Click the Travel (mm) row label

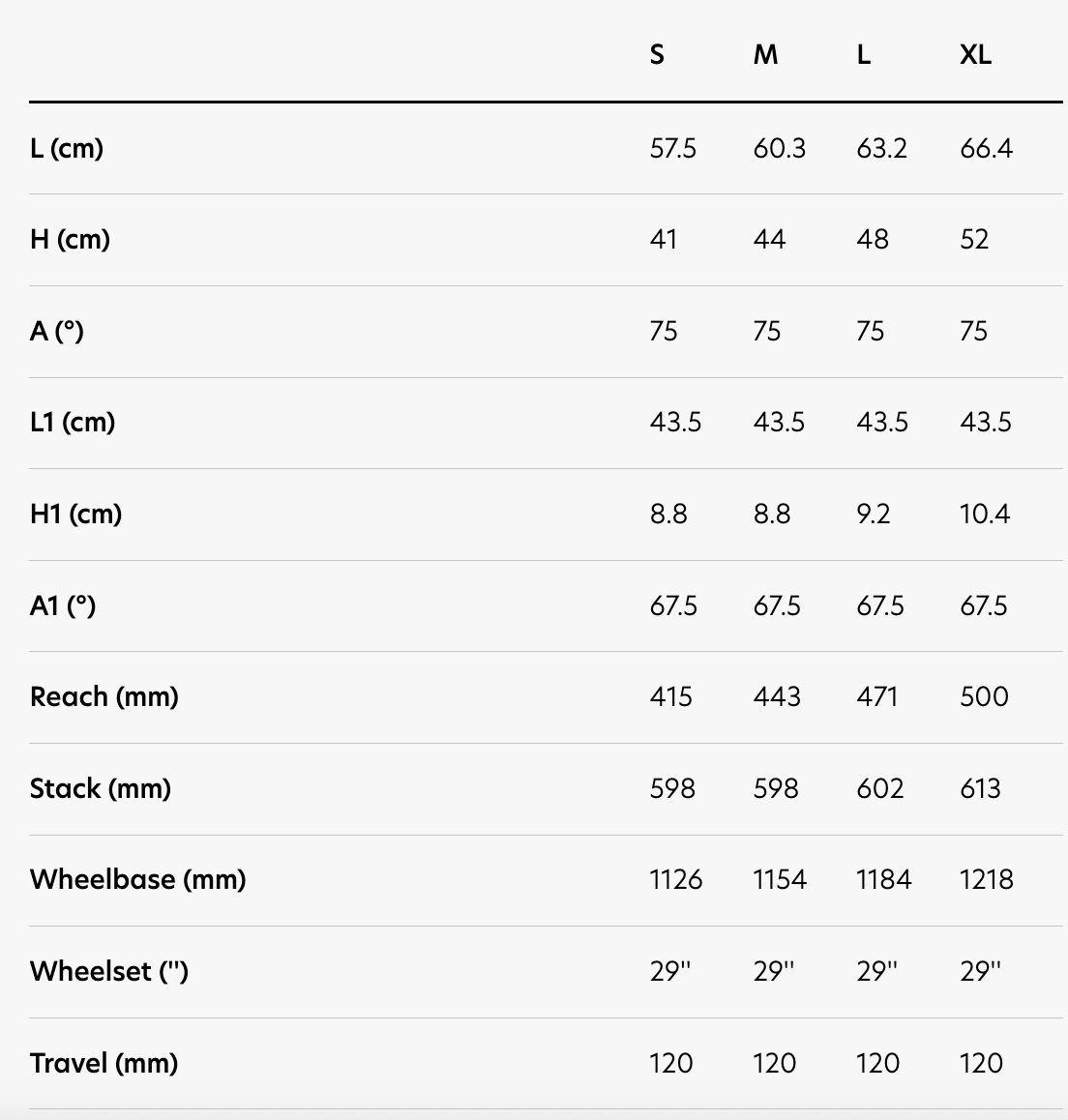[104, 1064]
